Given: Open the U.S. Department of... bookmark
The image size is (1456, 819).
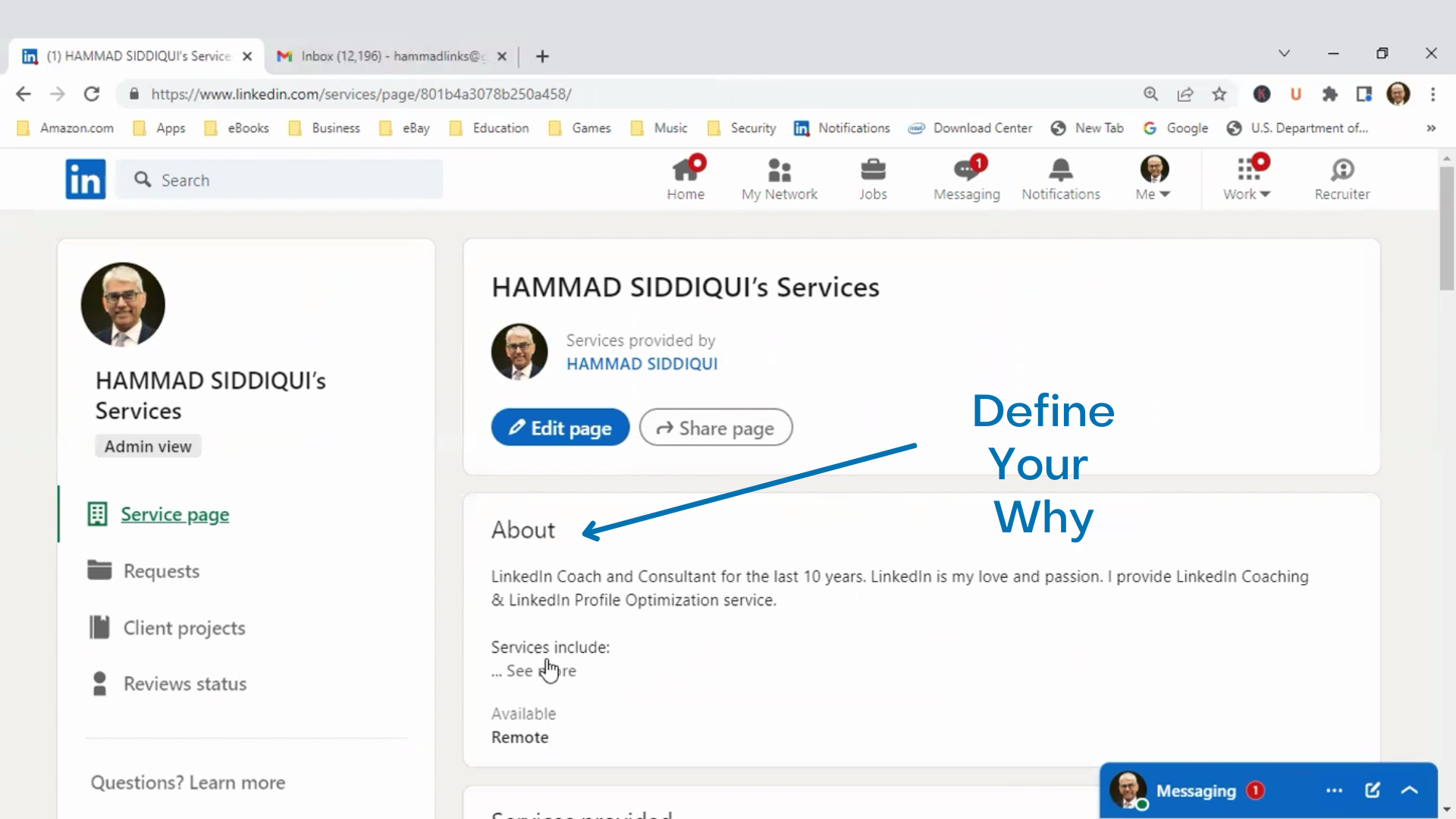Looking at the screenshot, I should 1298,128.
